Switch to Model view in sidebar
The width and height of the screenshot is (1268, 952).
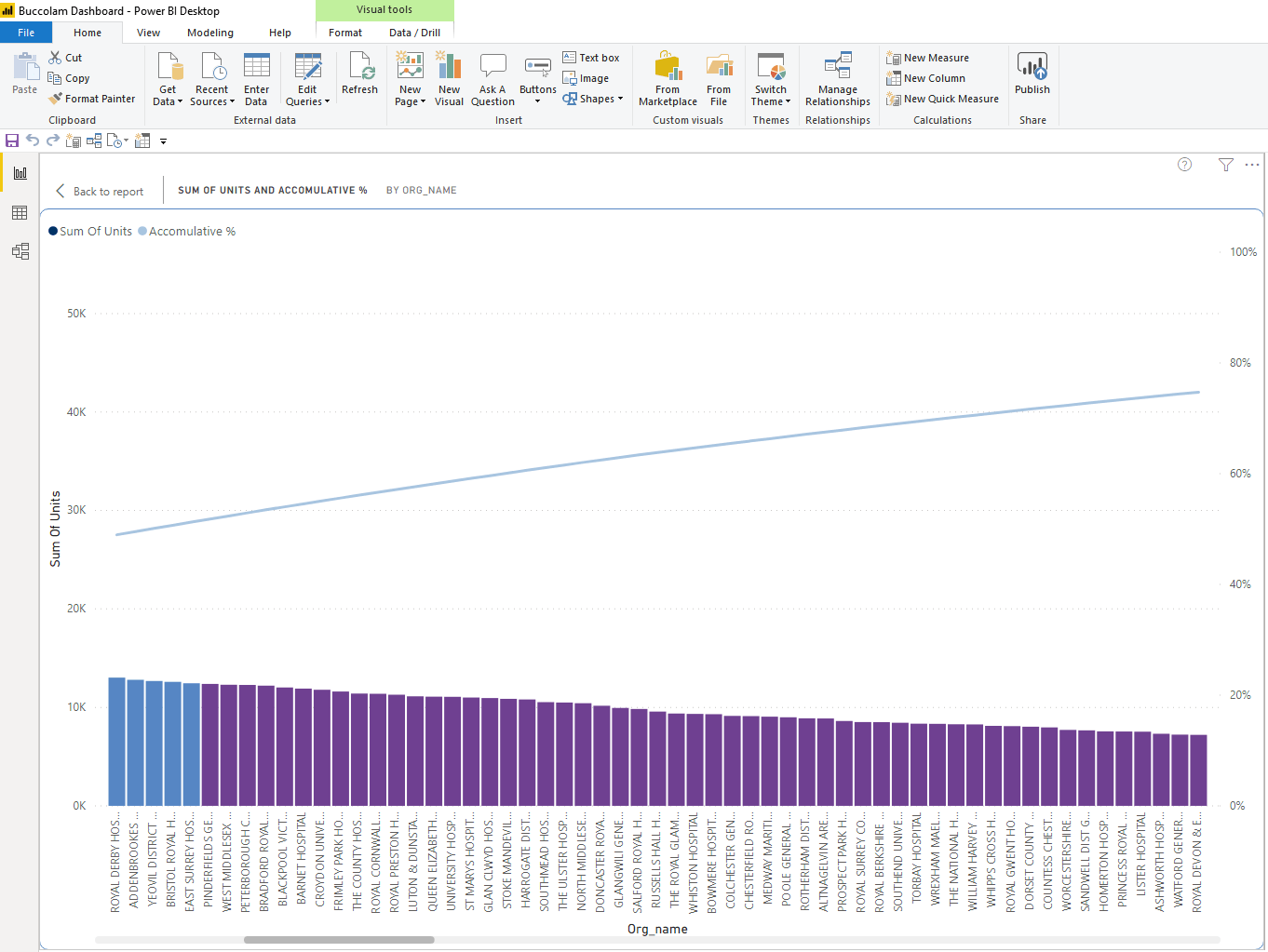click(x=20, y=251)
